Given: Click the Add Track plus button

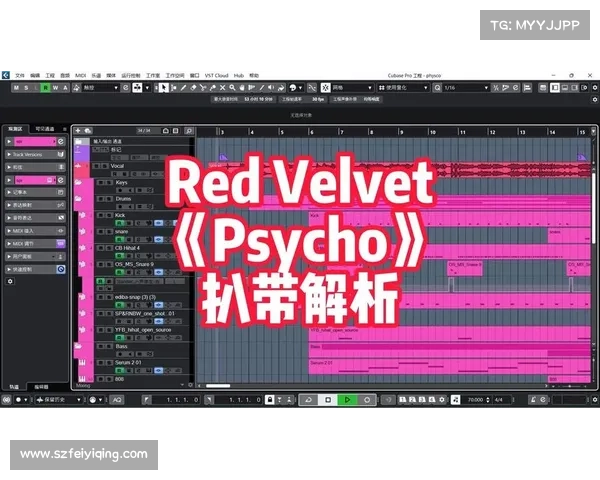Looking at the screenshot, I should (x=78, y=131).
